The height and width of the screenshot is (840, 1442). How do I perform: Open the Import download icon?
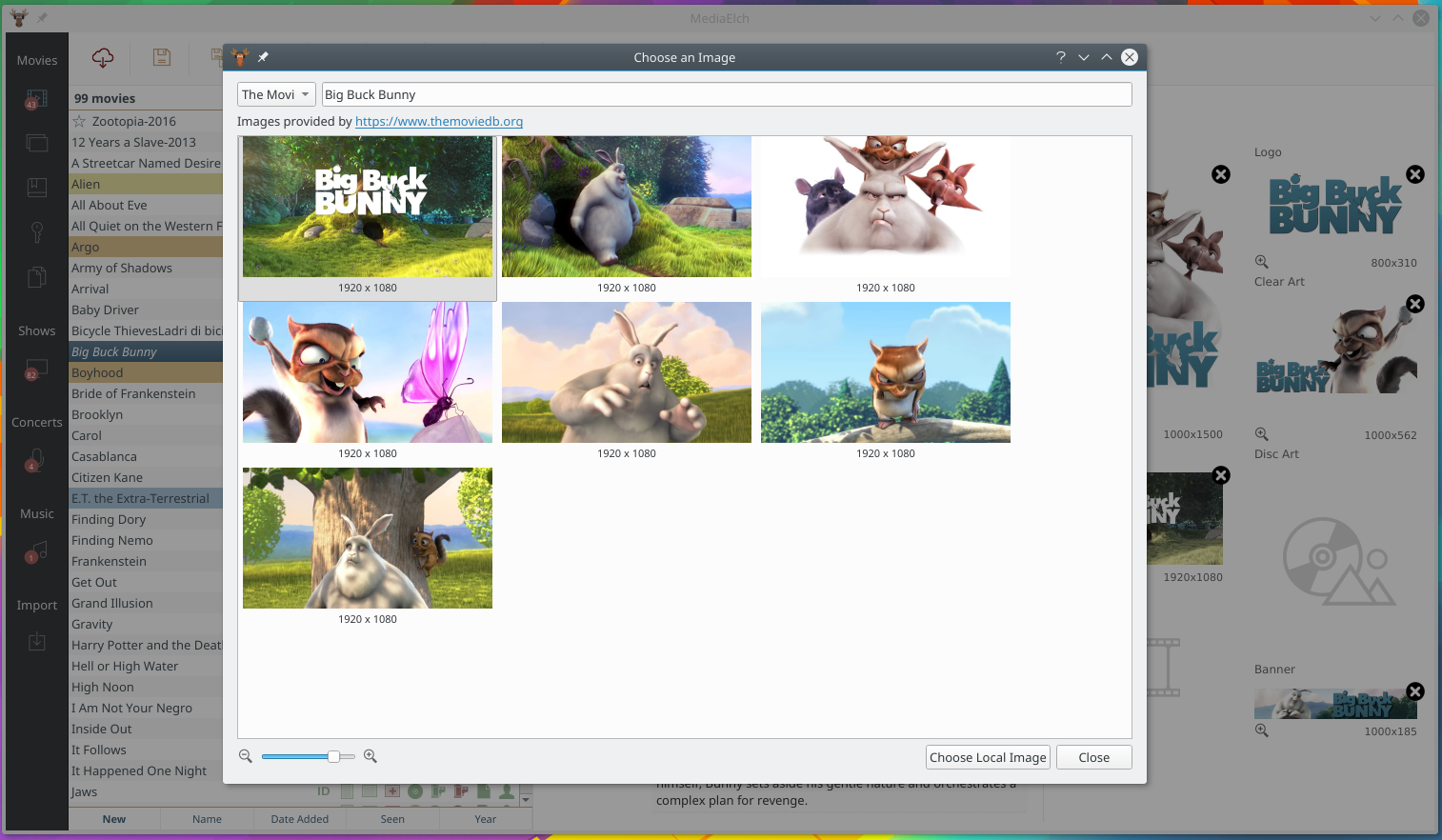coord(36,642)
